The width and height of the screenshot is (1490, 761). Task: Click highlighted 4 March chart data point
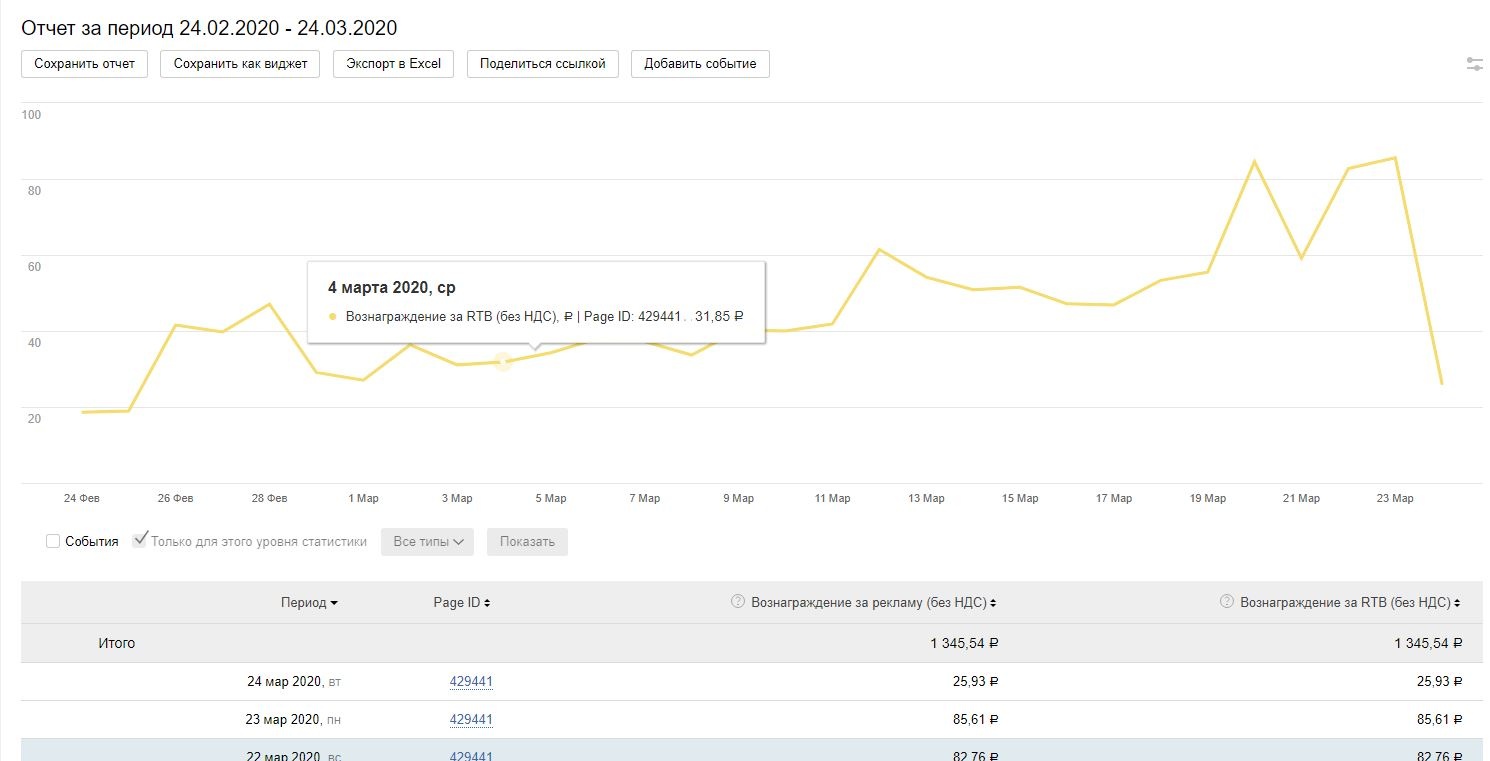[x=503, y=362]
